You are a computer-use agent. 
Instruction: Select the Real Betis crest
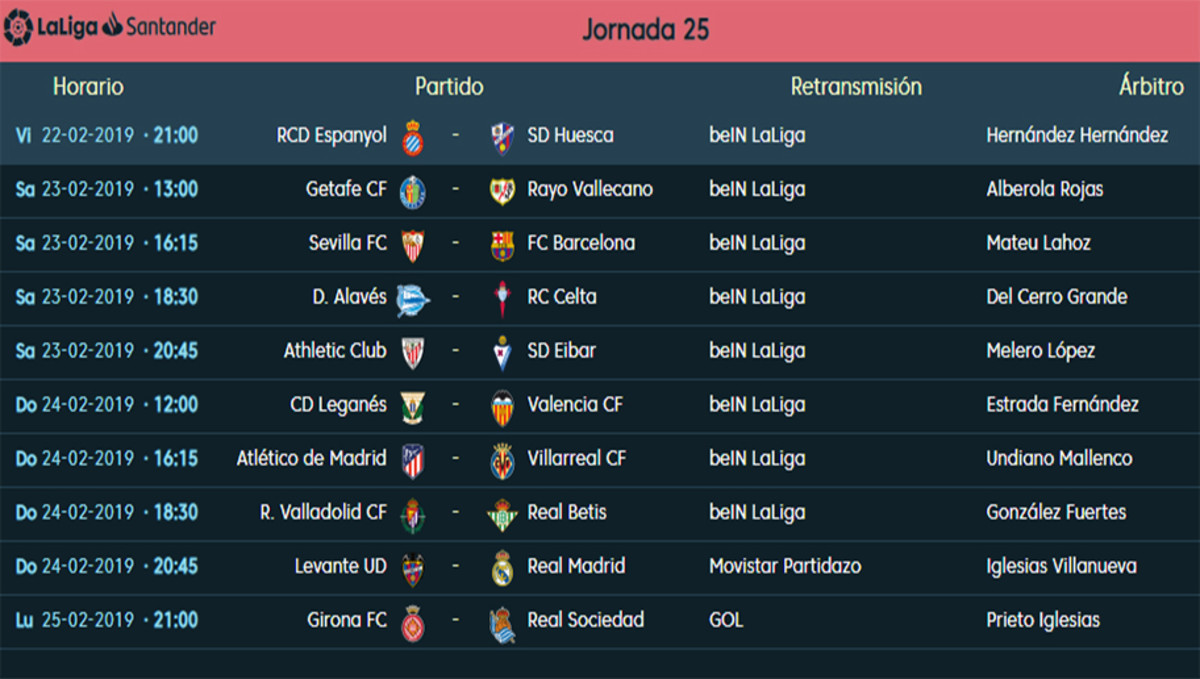click(502, 514)
